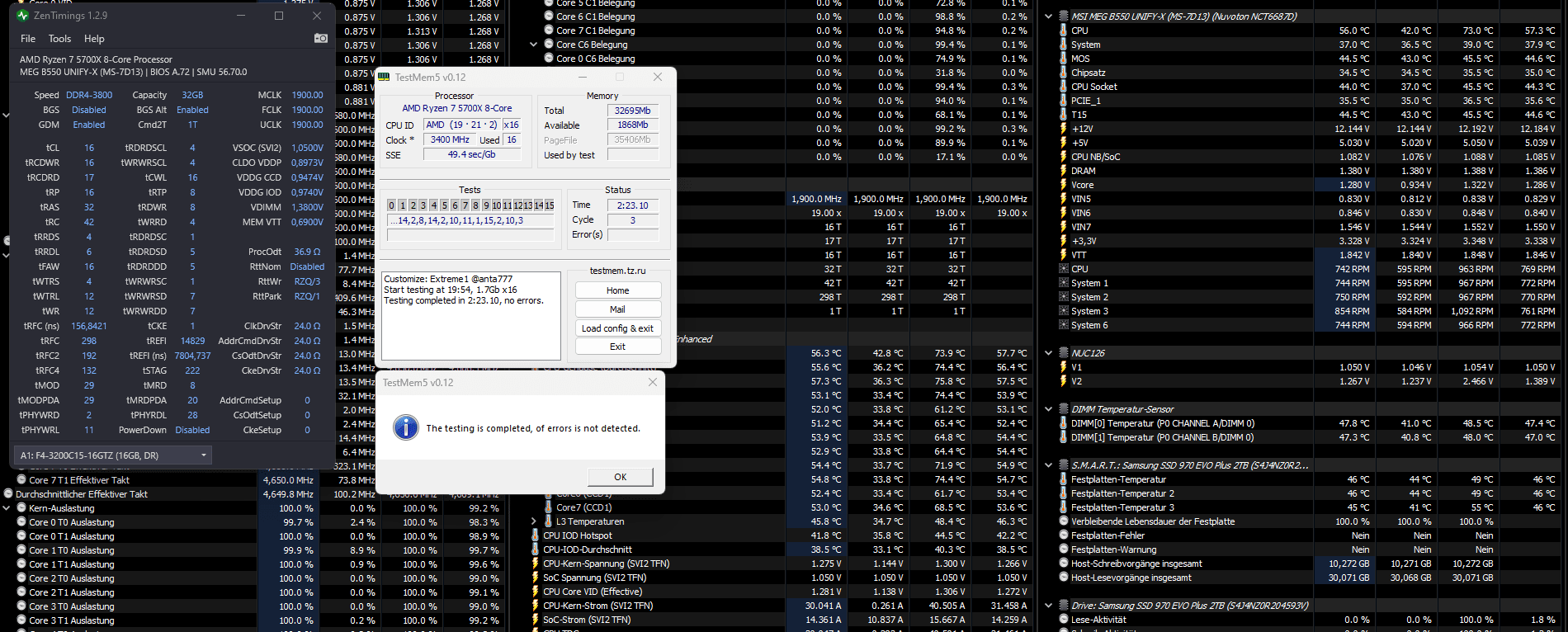Click the DDR4-3800 speed value in ZenTimings
1568x632 pixels.
click(89, 95)
